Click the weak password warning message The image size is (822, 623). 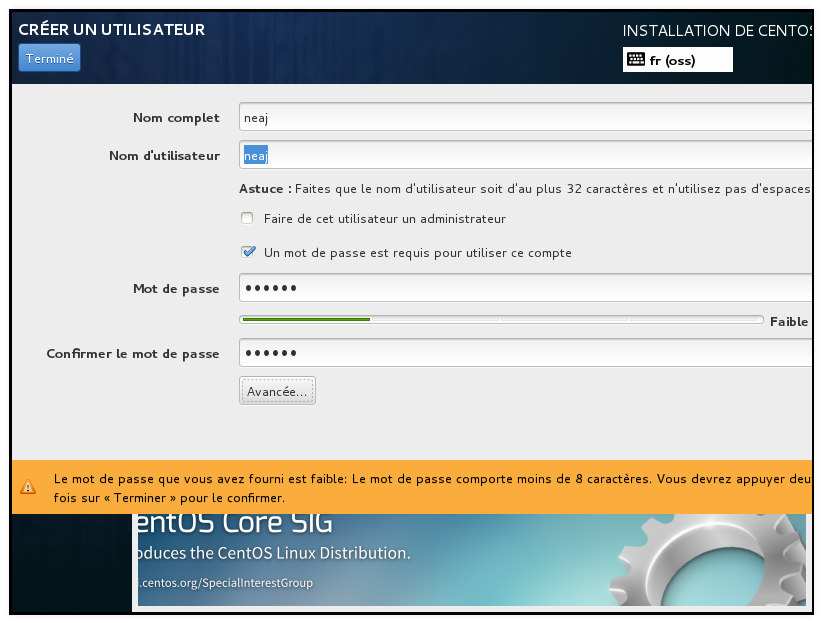(x=432, y=488)
